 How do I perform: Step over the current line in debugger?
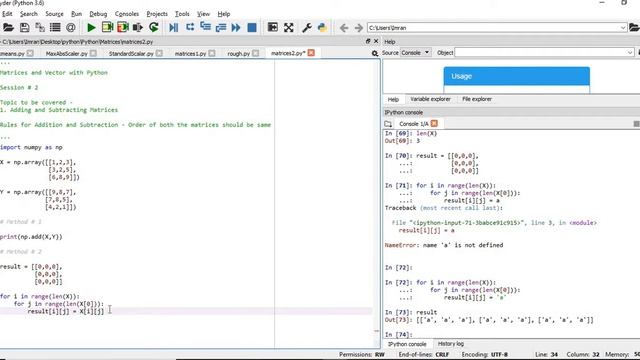(190, 27)
